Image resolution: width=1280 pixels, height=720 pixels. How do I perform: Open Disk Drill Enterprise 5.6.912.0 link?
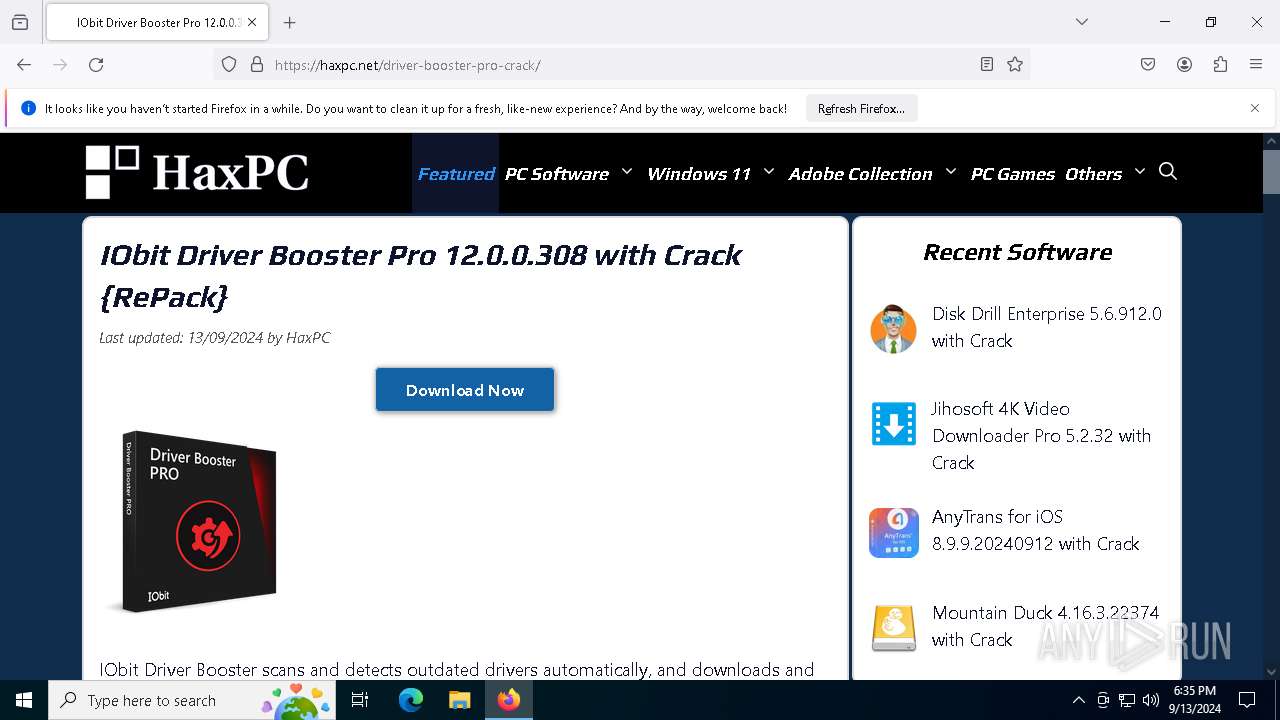click(x=1046, y=327)
